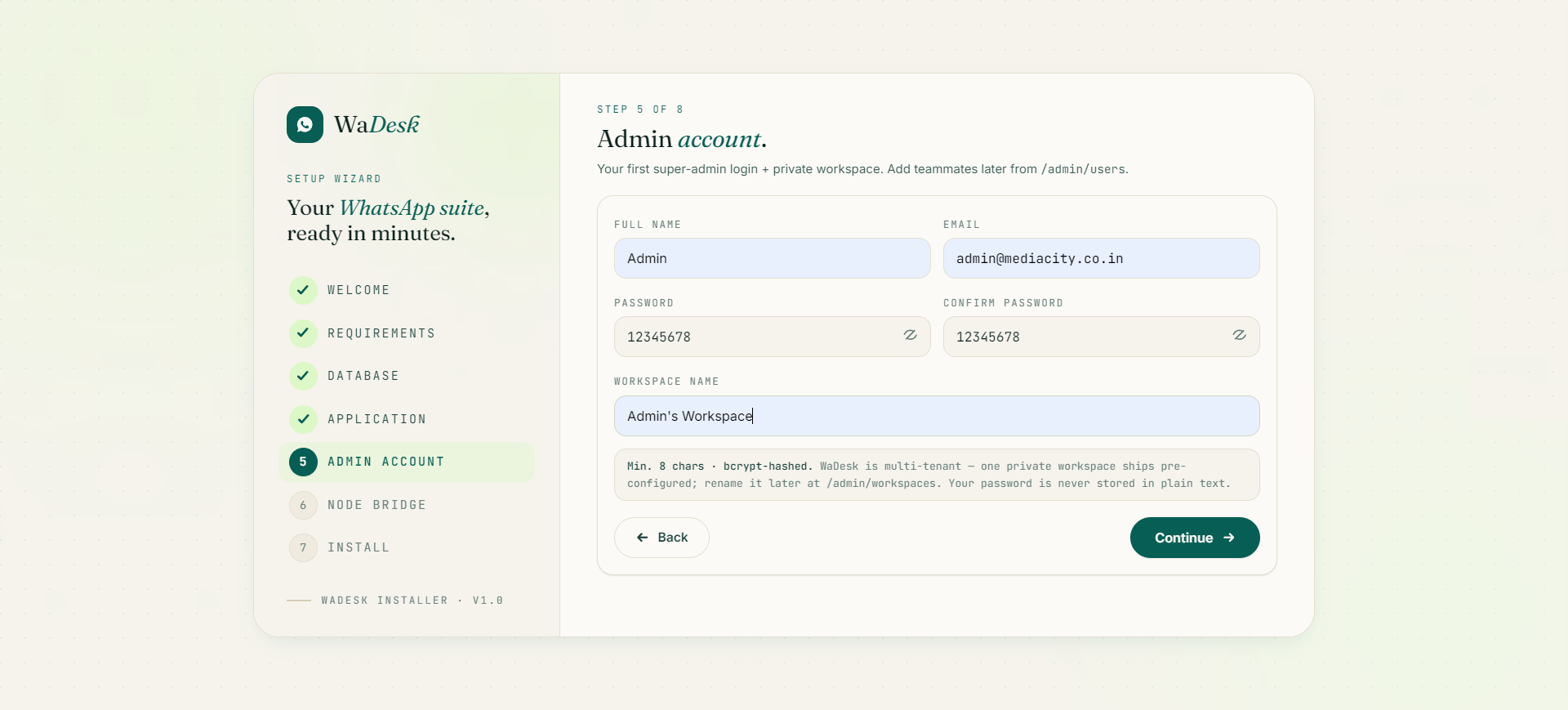Image resolution: width=1568 pixels, height=710 pixels.
Task: Click the Requirements step checkmark icon
Action: pos(303,333)
